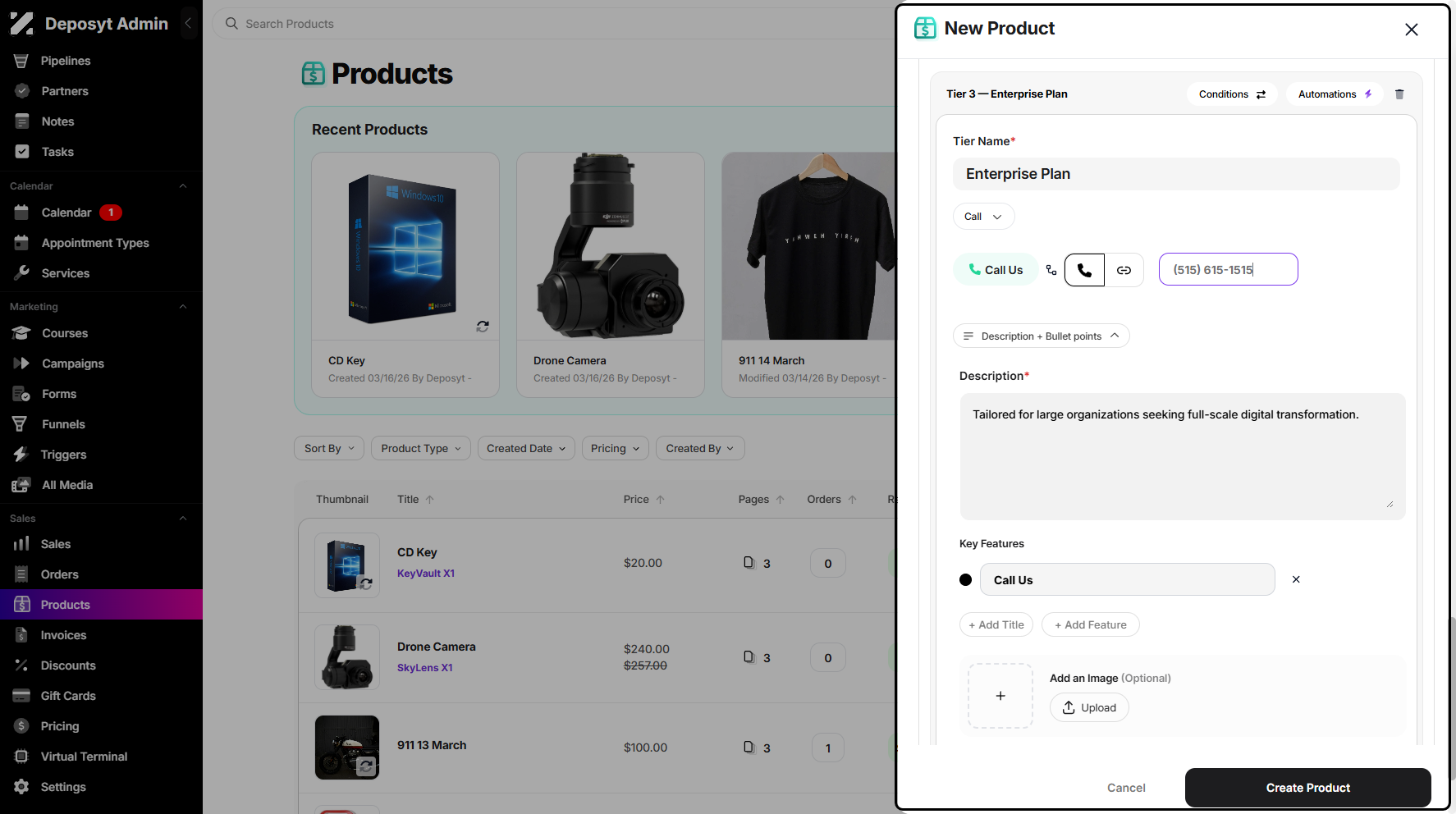Open the Sort By dropdown
The height and width of the screenshot is (814, 1456).
coord(329,448)
